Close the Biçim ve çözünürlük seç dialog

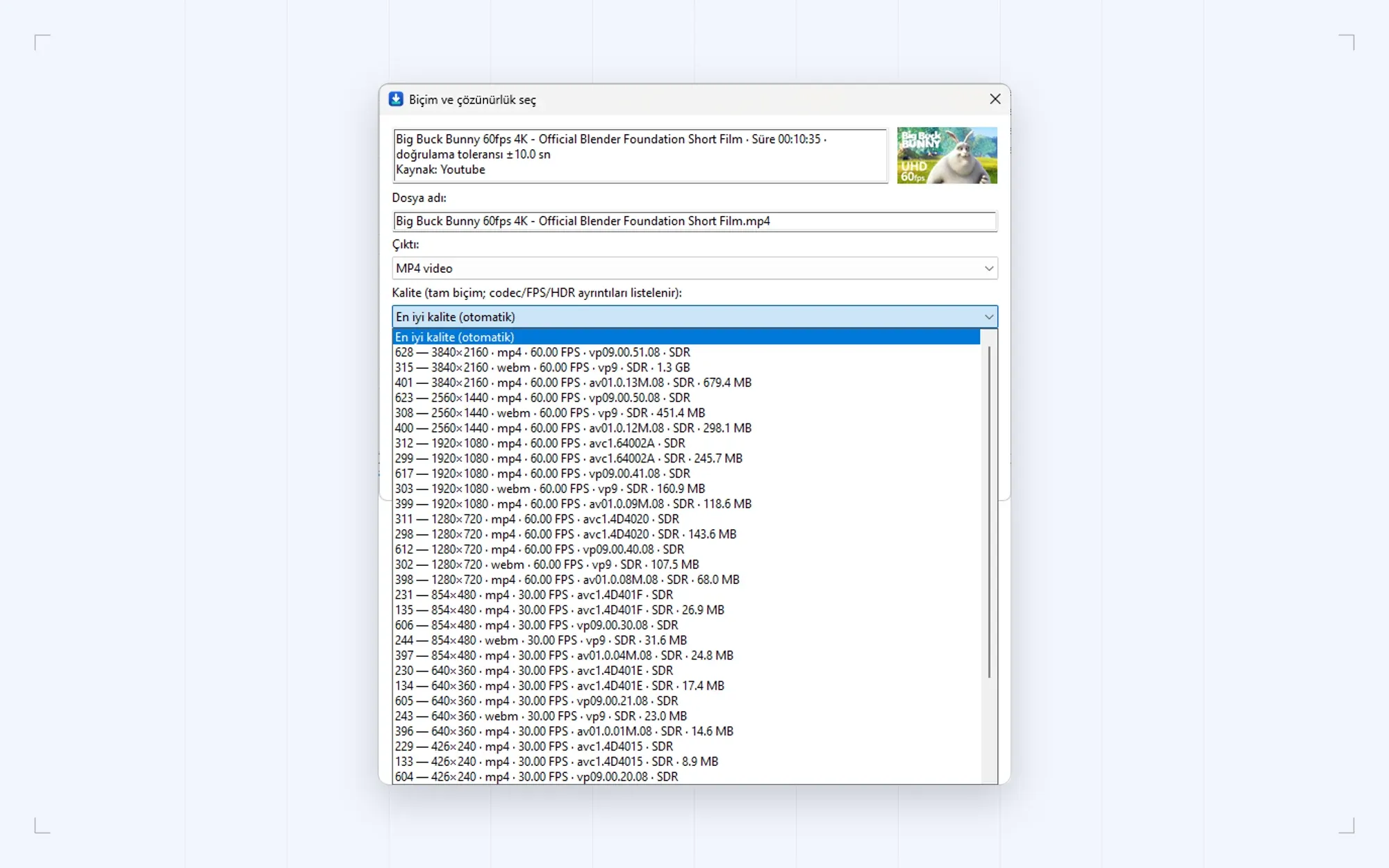(x=995, y=99)
